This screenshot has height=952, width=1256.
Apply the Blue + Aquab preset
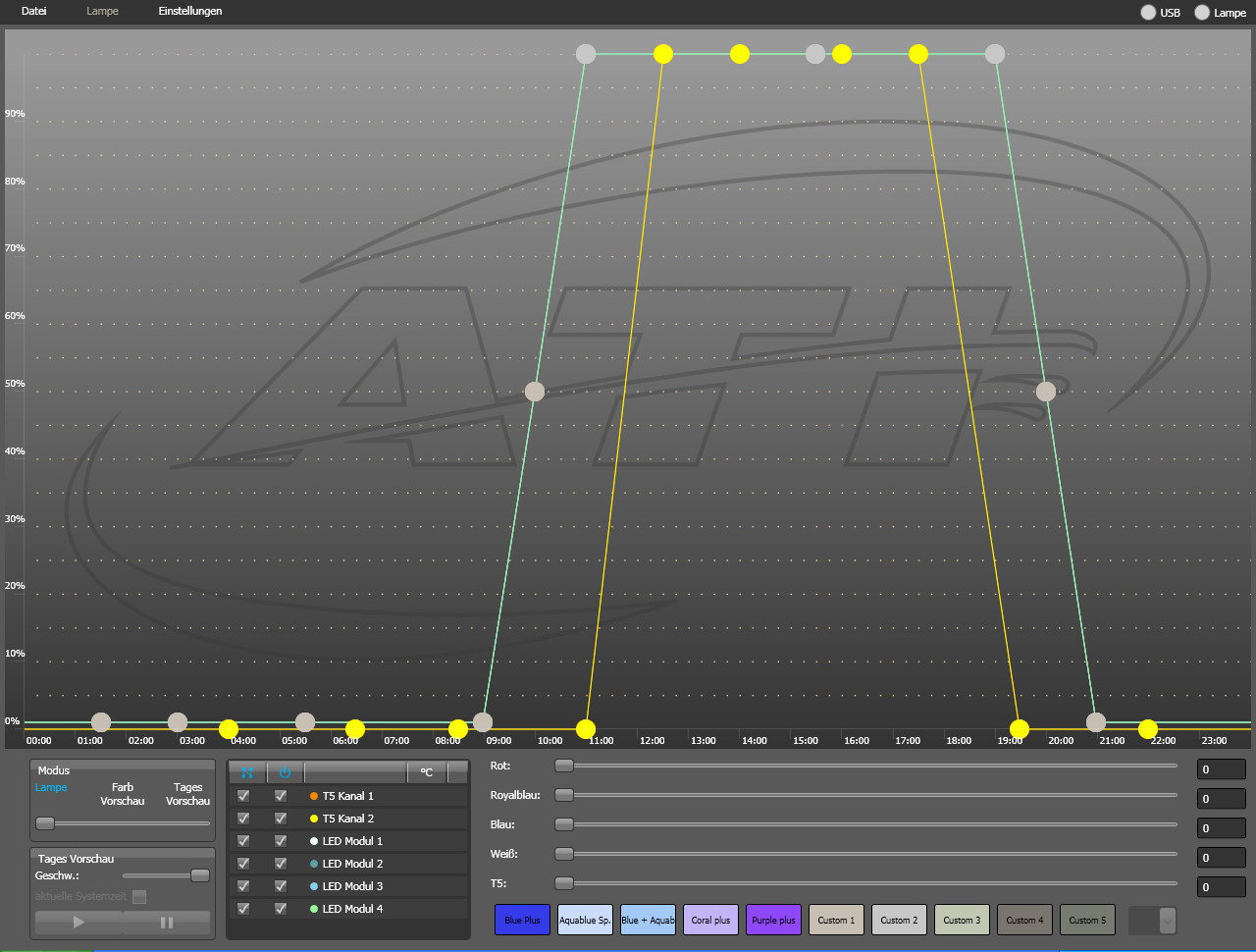click(649, 920)
